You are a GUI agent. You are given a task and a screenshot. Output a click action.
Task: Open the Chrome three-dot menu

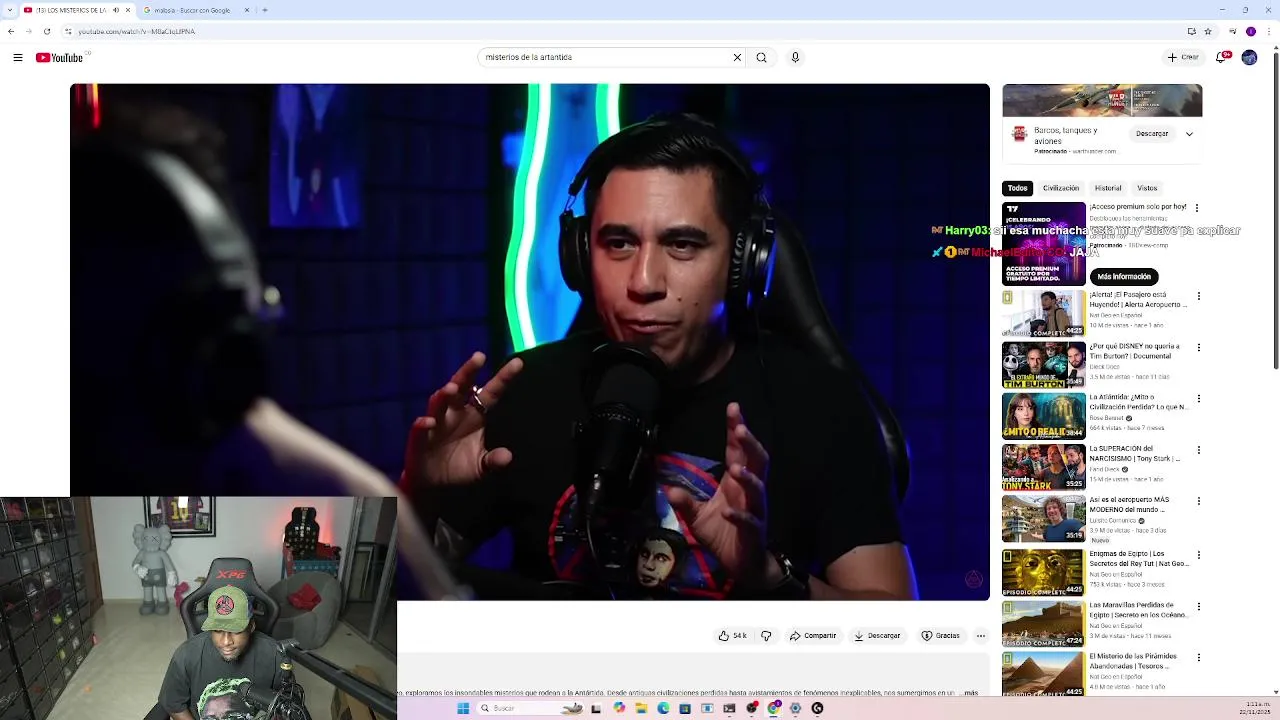click(x=1267, y=31)
